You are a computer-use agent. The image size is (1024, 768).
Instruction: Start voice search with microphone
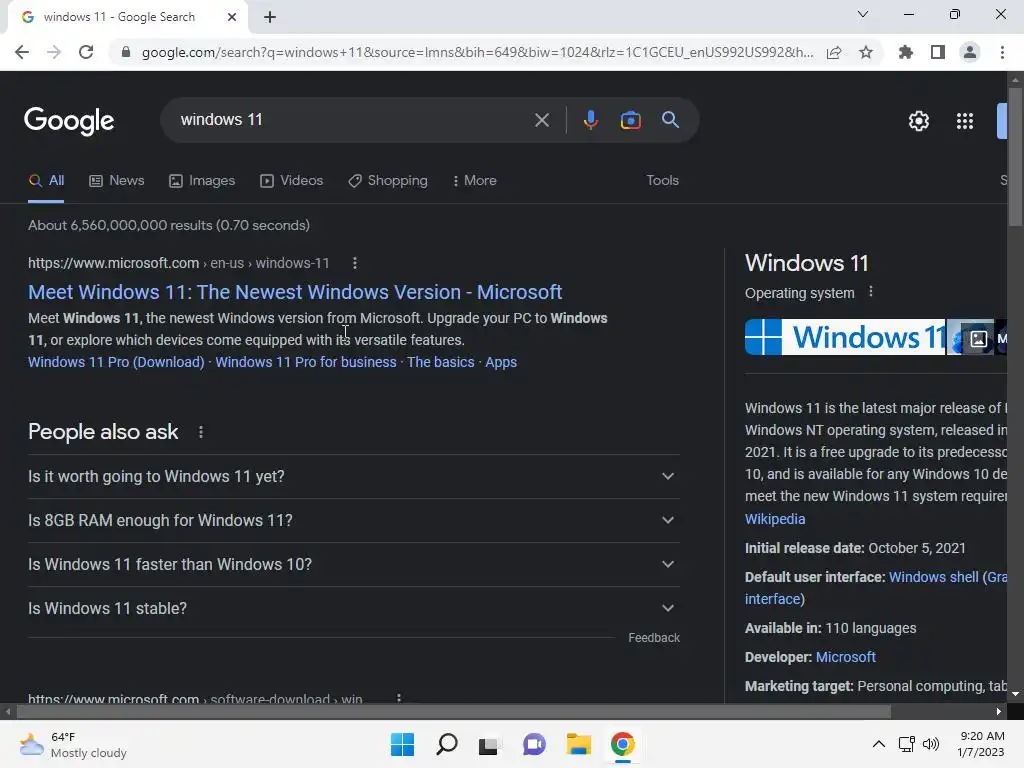click(x=590, y=120)
